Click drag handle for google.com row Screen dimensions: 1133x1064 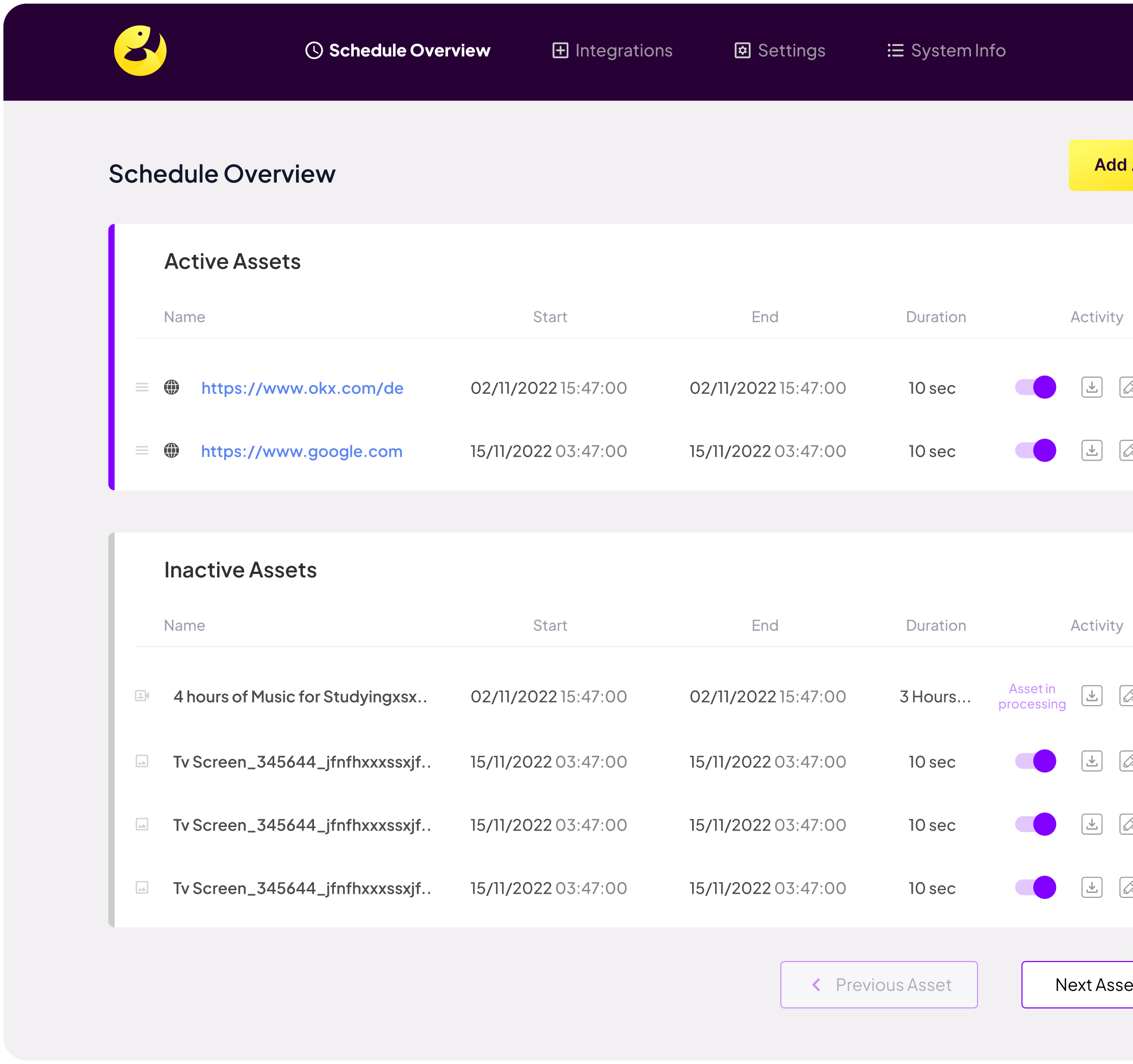142,451
